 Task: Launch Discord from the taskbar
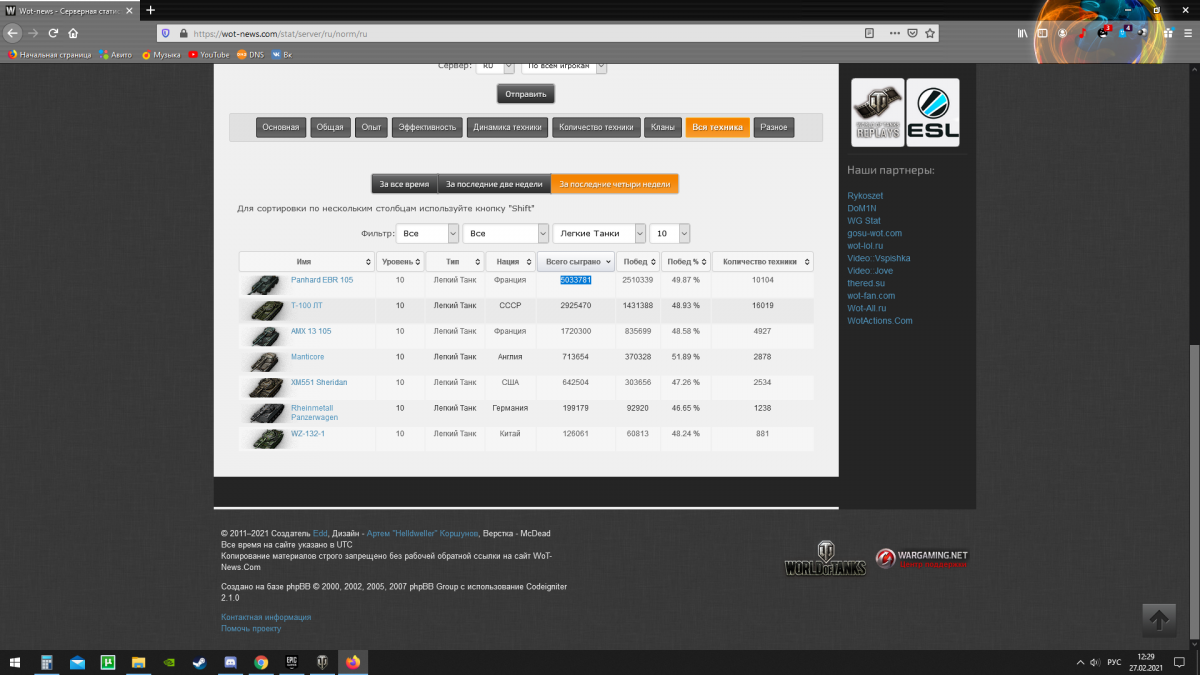[x=231, y=662]
